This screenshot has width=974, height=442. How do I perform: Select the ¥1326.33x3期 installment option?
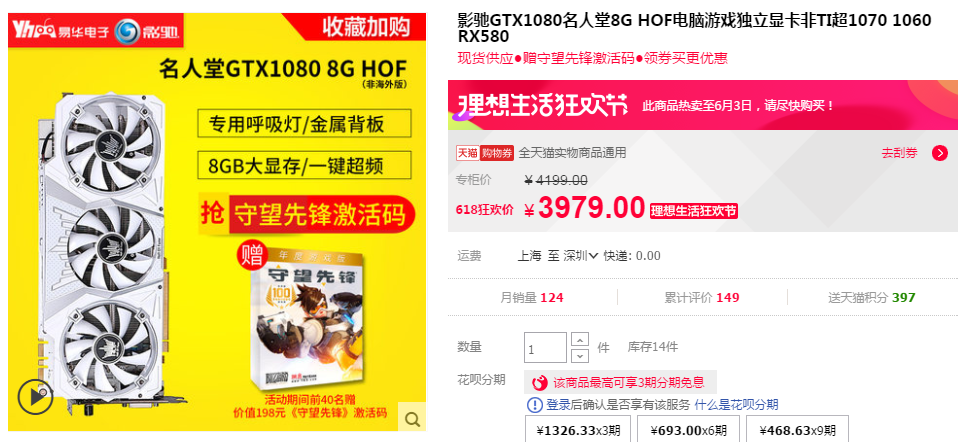(578, 430)
